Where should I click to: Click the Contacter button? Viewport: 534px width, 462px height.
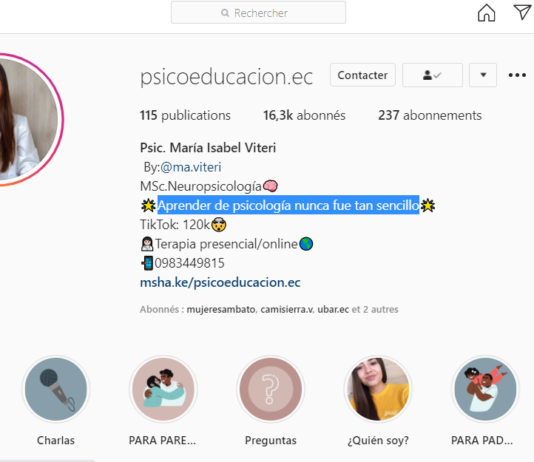(363, 75)
